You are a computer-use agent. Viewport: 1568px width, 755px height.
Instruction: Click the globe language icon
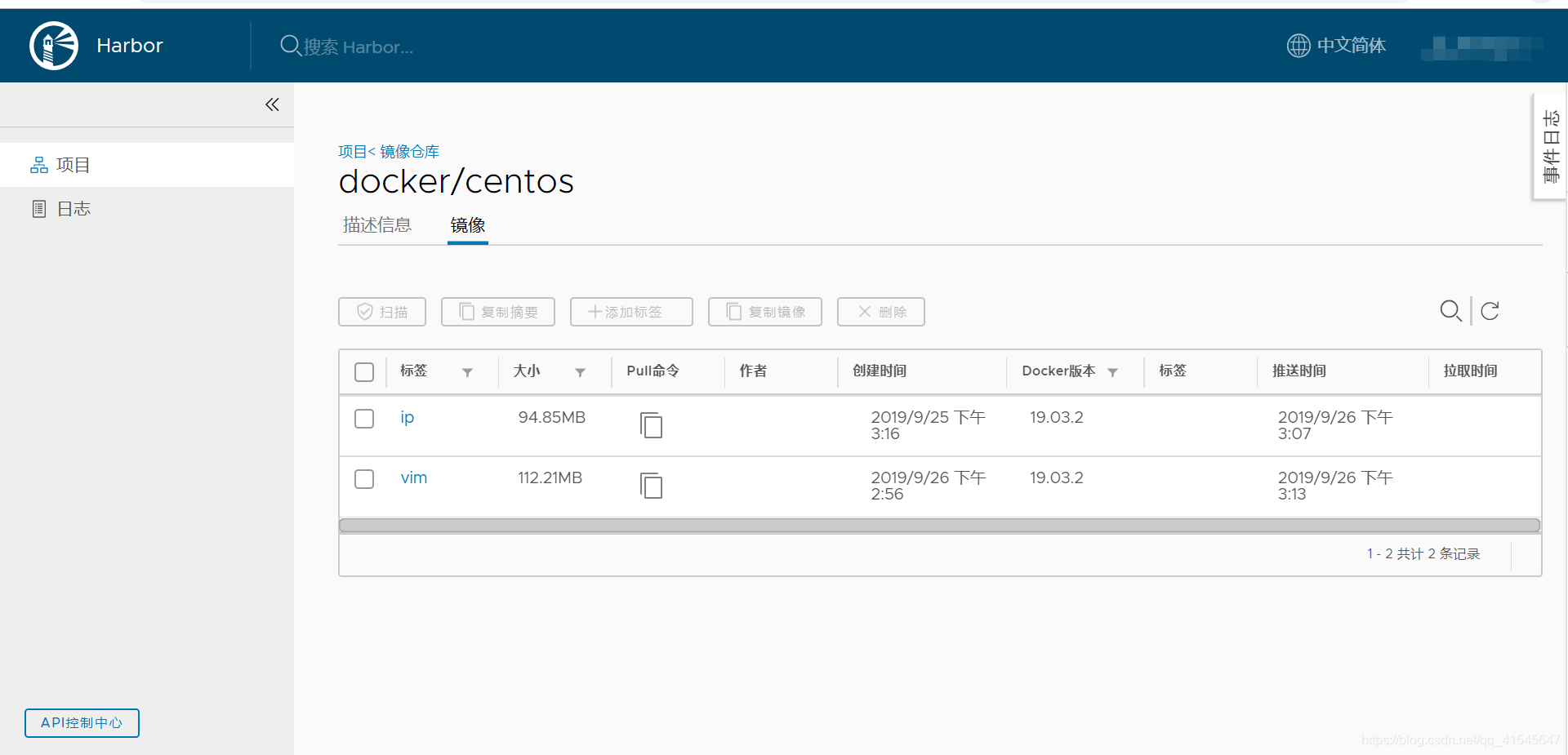click(x=1298, y=46)
